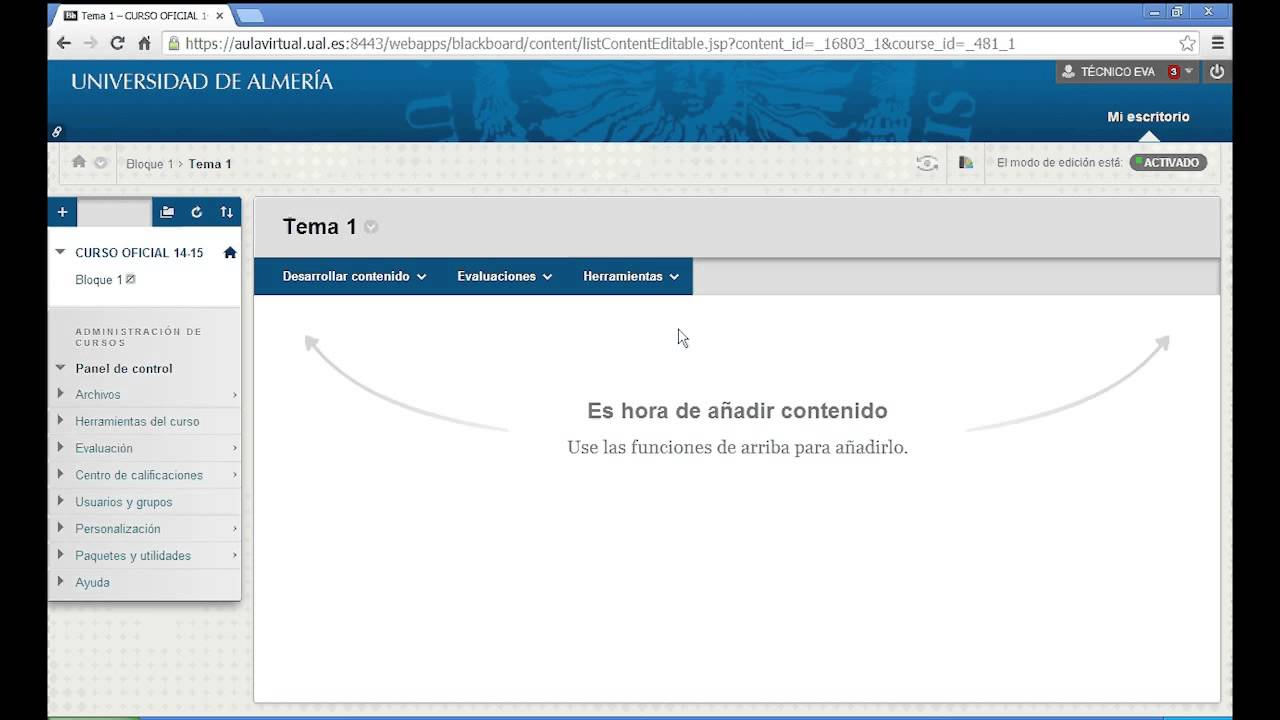This screenshot has width=1280, height=720.
Task: Click the Panel de control heading
Action: point(124,368)
